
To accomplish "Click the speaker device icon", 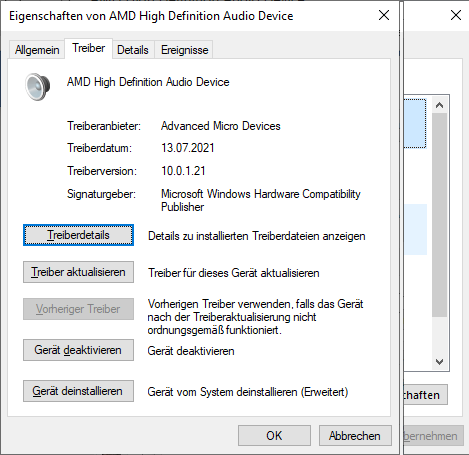I will pyautogui.click(x=38, y=87).
